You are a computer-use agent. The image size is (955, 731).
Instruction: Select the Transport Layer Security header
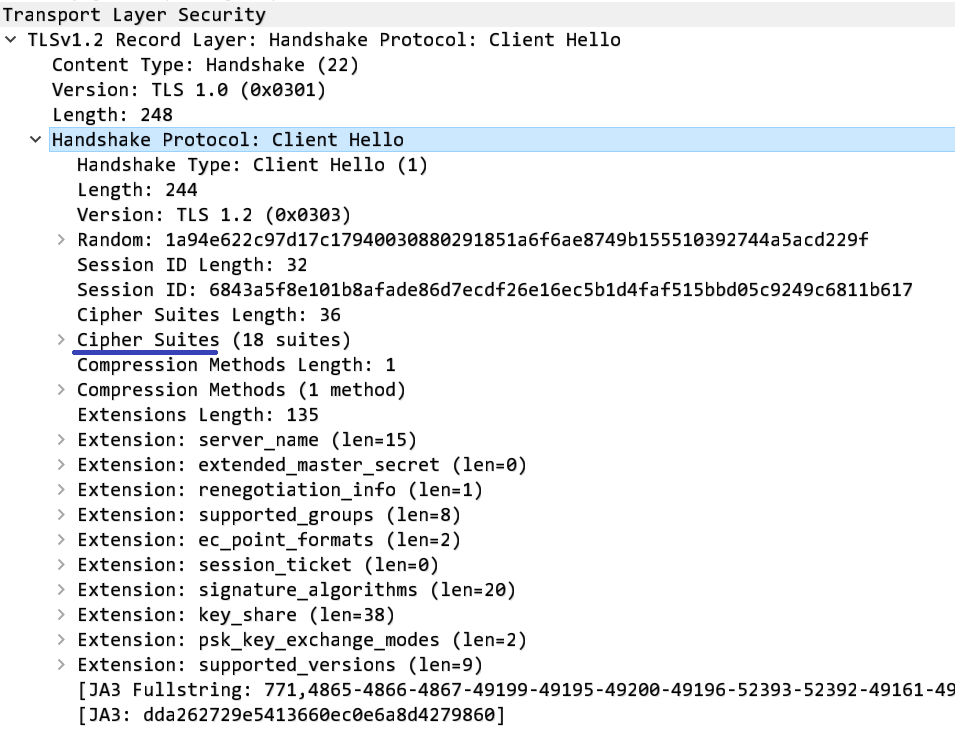(x=135, y=15)
